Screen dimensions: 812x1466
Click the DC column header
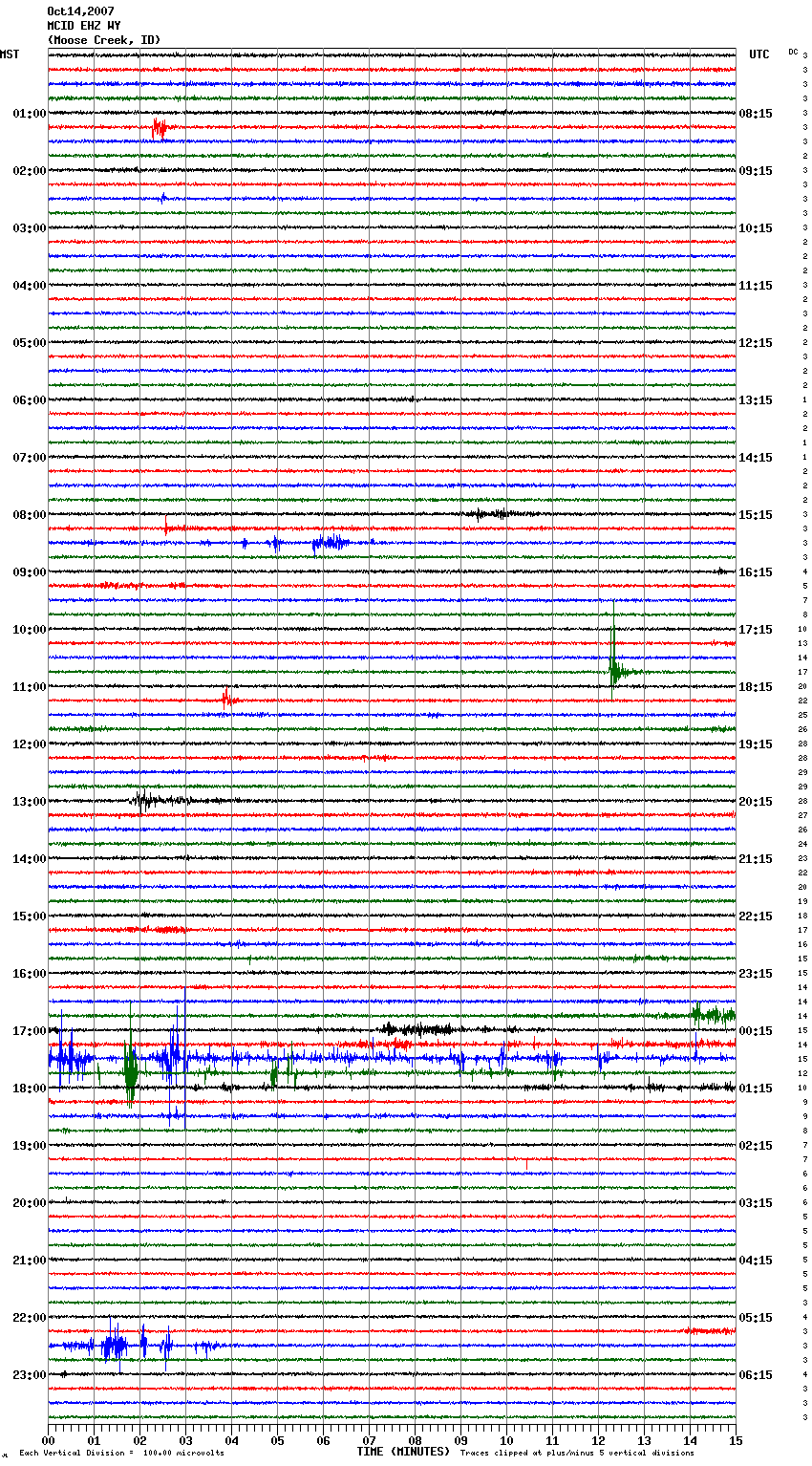coord(793,52)
